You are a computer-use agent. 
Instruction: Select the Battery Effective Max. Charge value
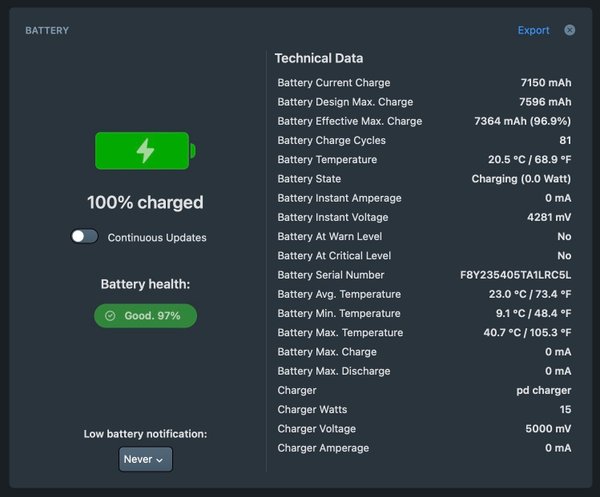522,121
